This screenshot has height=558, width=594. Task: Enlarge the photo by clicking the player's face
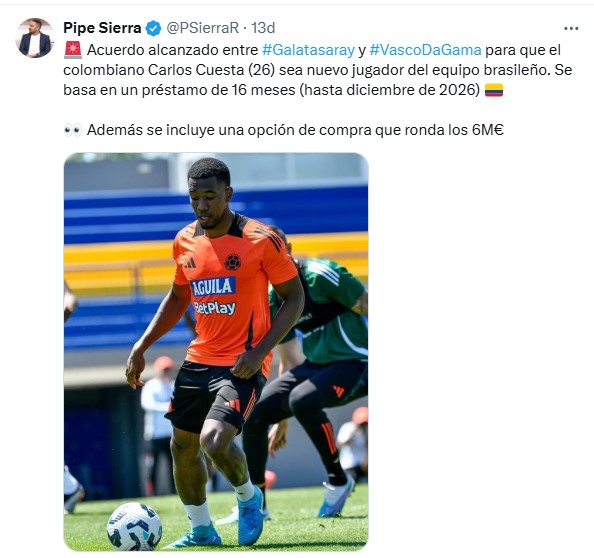208,197
